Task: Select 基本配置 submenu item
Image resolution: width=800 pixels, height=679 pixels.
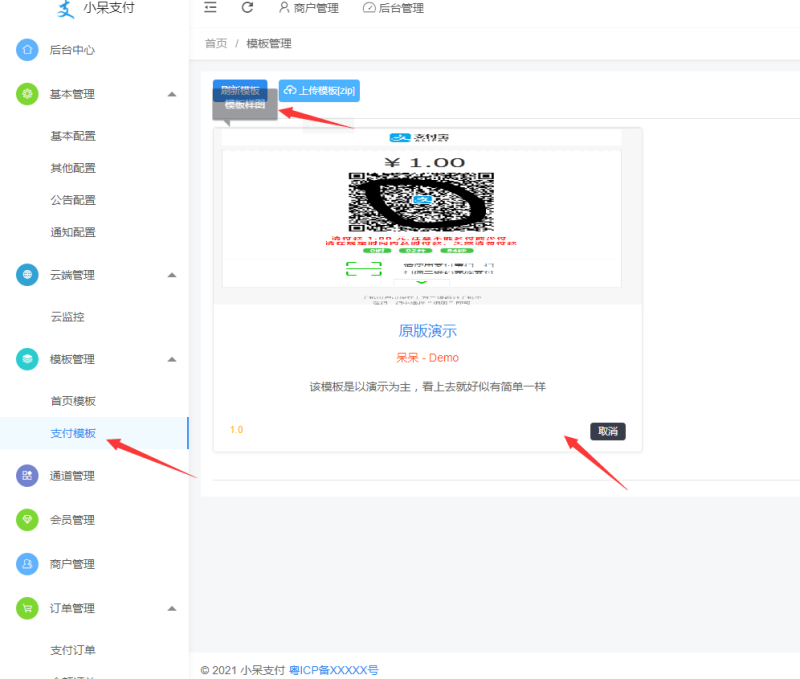Action: (x=73, y=136)
